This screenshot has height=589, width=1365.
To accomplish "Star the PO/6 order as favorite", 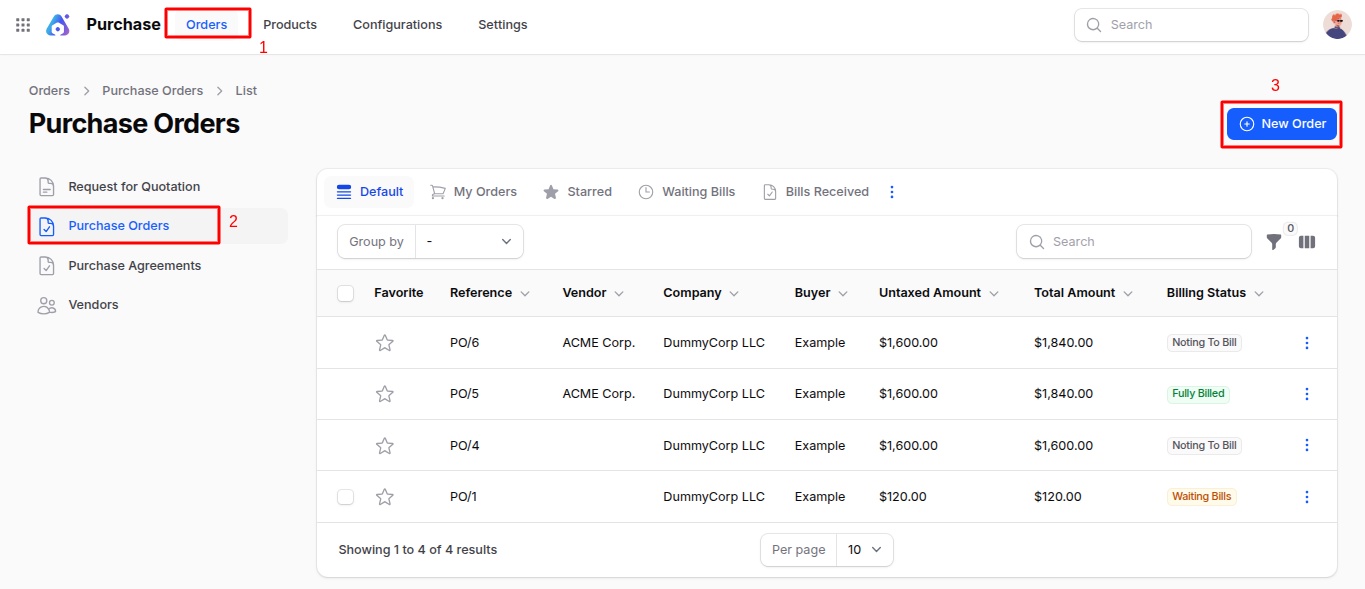I will point(385,343).
